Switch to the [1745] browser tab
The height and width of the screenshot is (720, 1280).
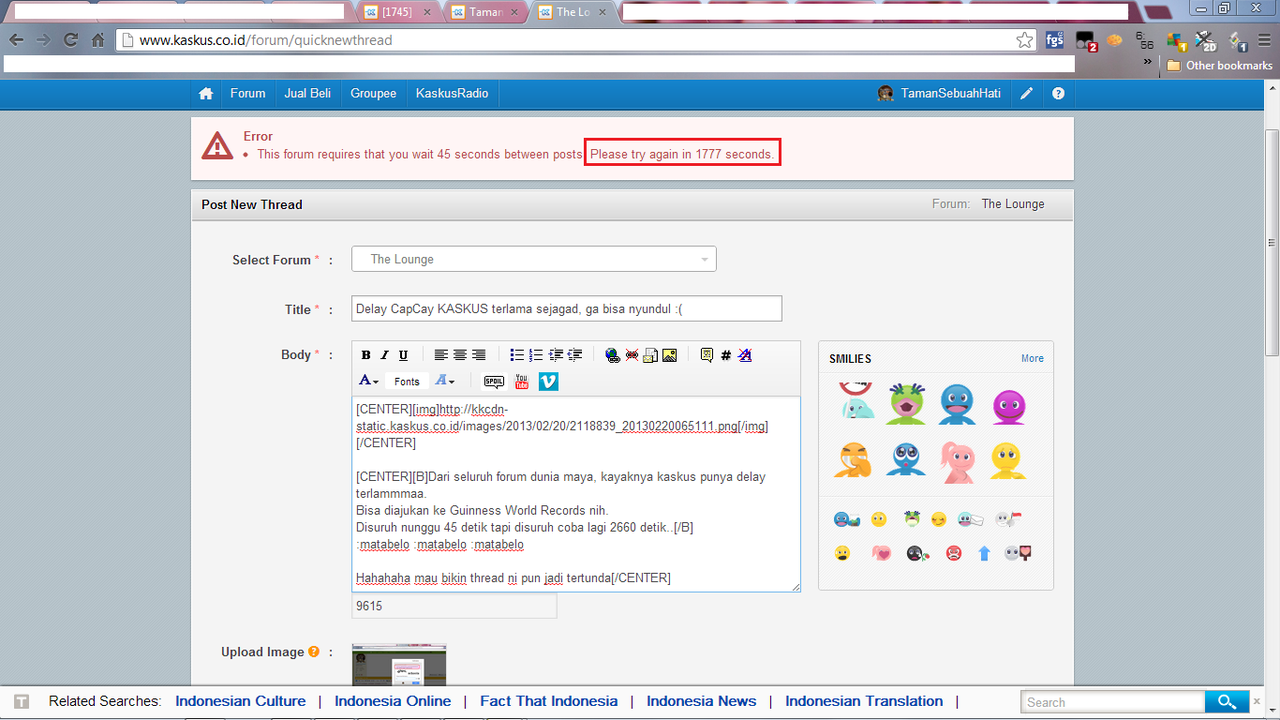399,12
